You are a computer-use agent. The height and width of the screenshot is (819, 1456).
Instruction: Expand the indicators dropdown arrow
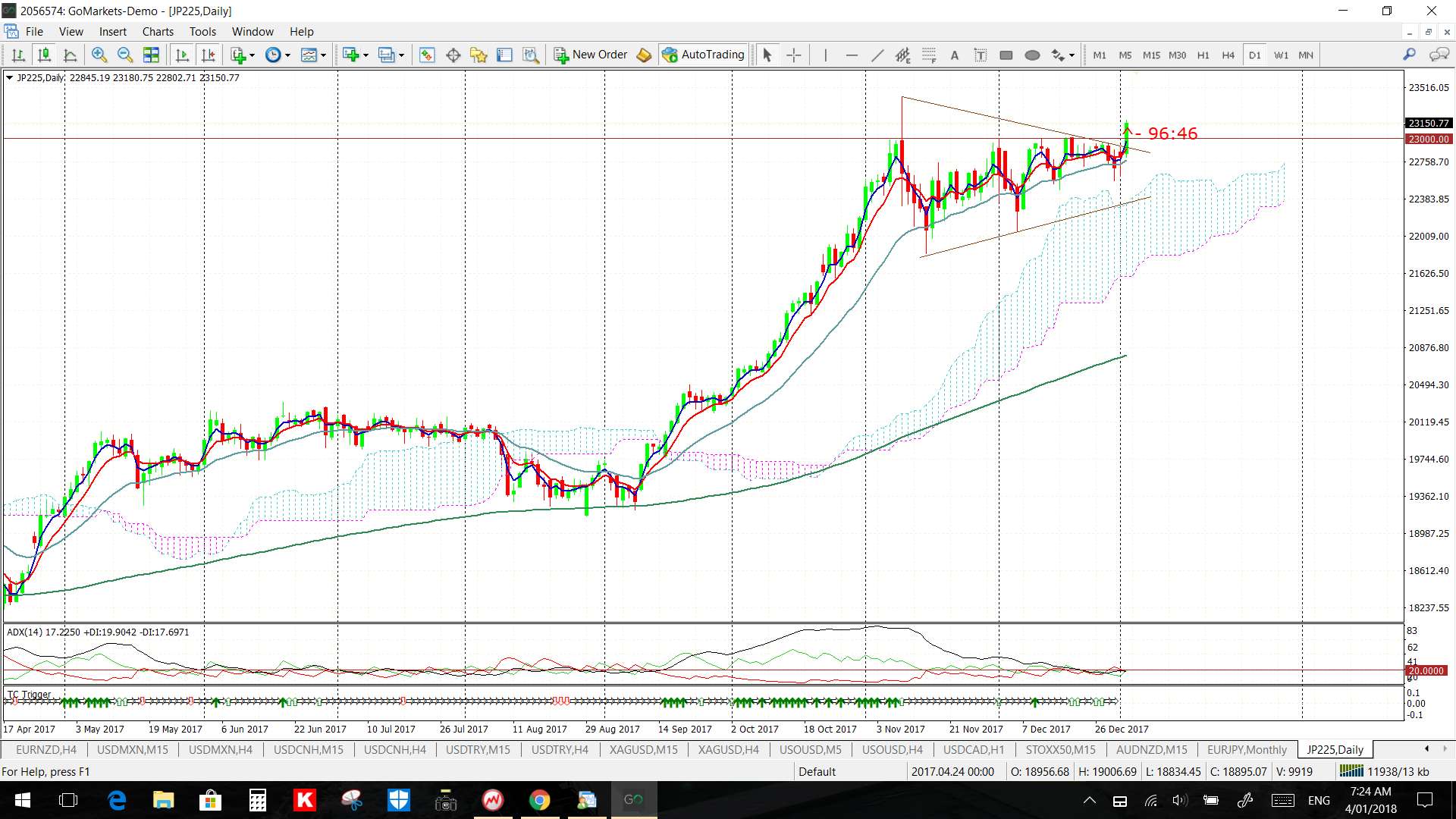(253, 55)
